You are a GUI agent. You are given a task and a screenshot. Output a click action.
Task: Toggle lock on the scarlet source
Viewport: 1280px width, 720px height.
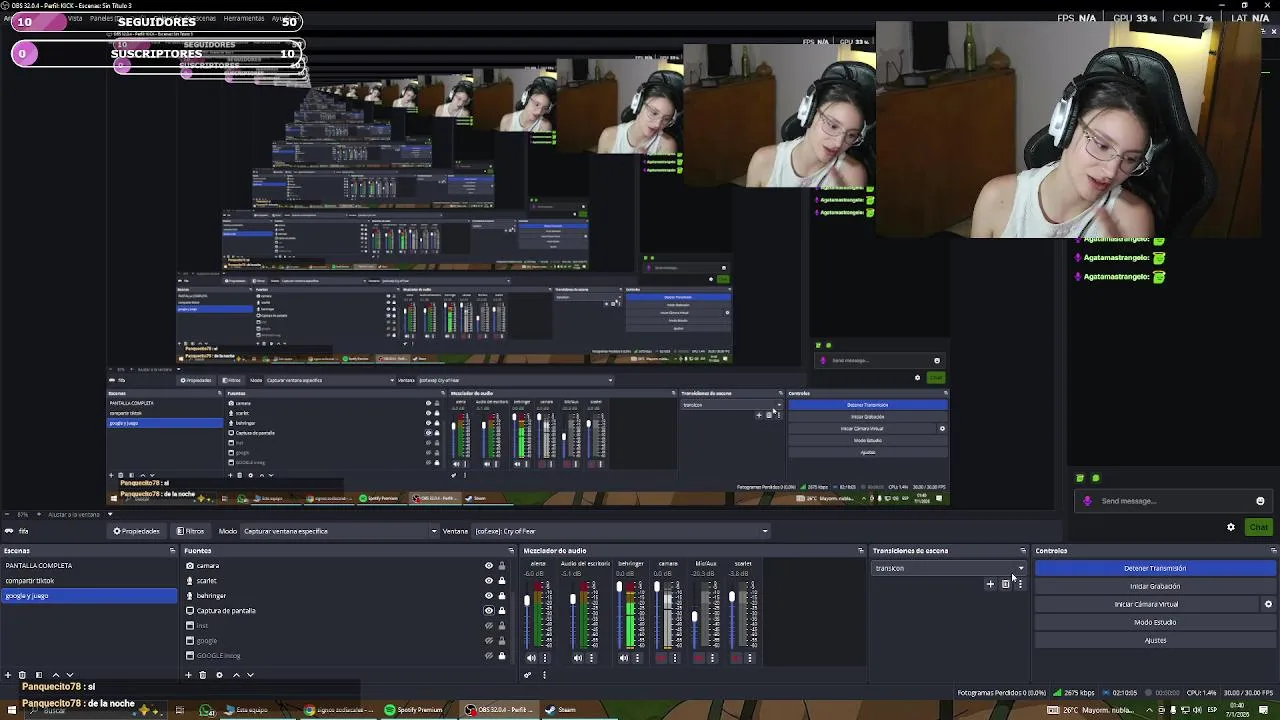pyautogui.click(x=502, y=581)
